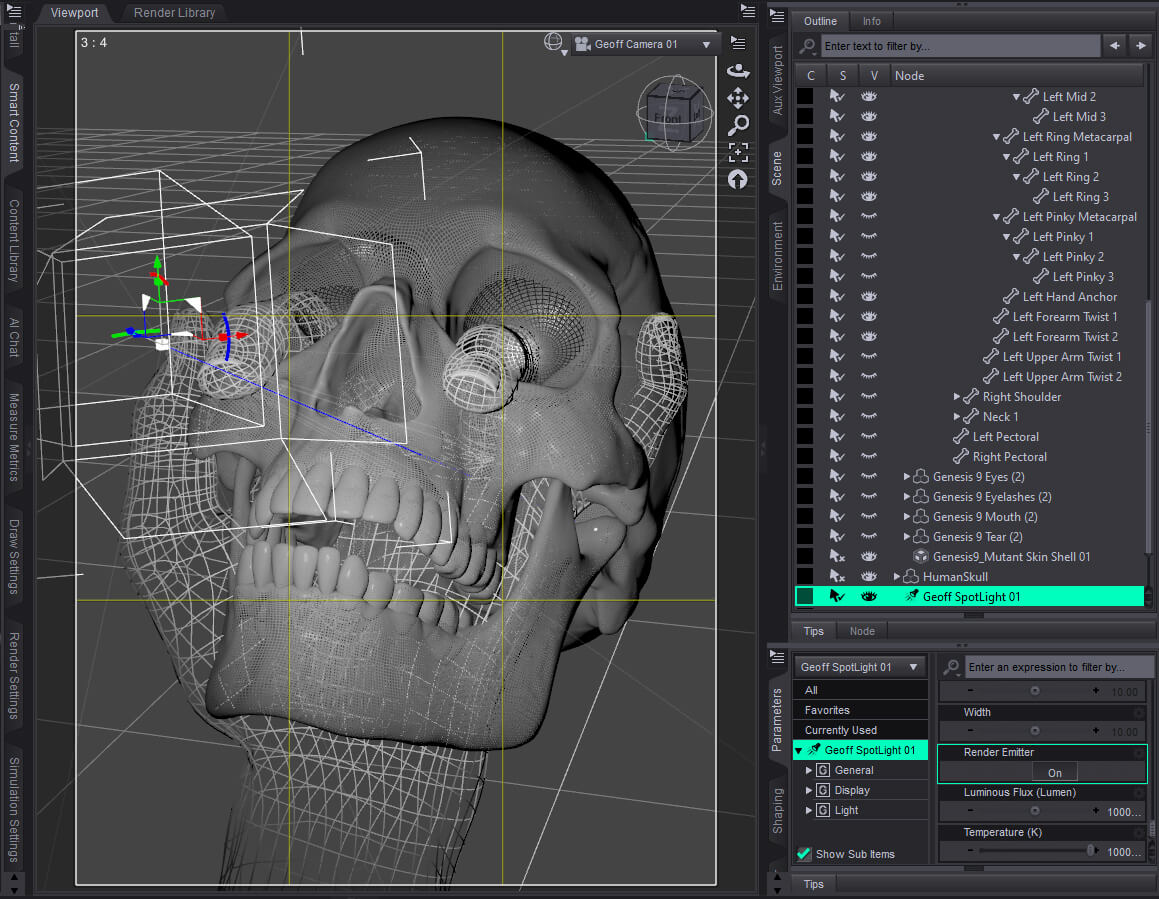This screenshot has height=899, width=1159.
Task: Show the hidden Left Pinky 1 bone
Action: click(x=869, y=236)
